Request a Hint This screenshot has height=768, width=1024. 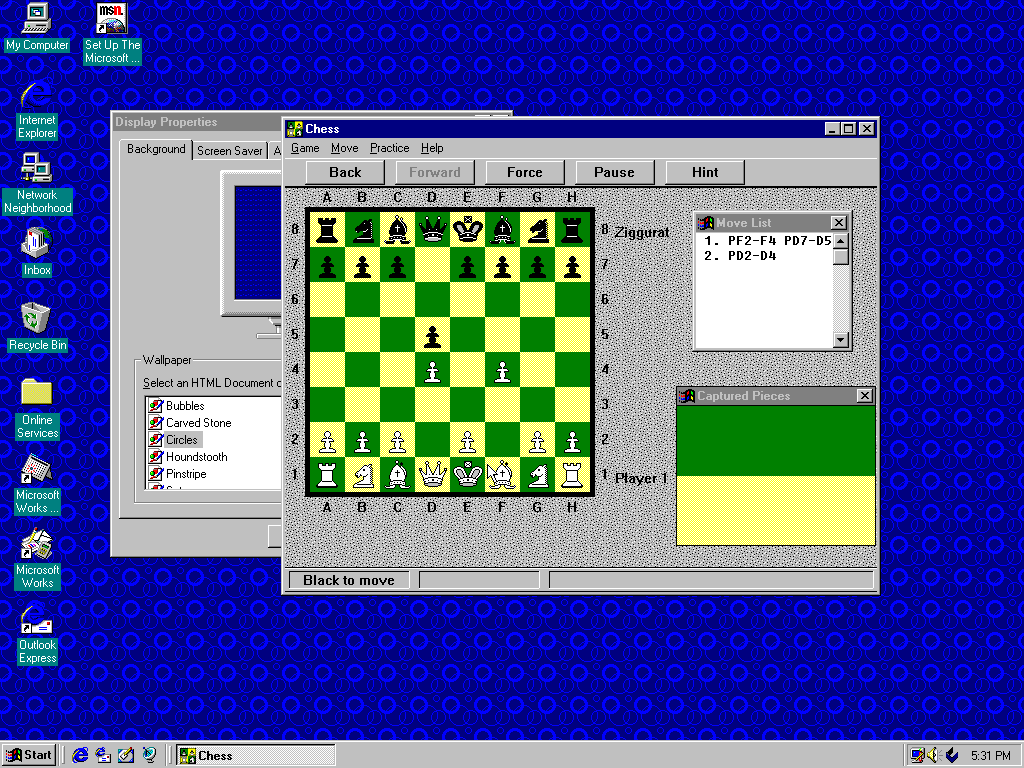coord(705,172)
